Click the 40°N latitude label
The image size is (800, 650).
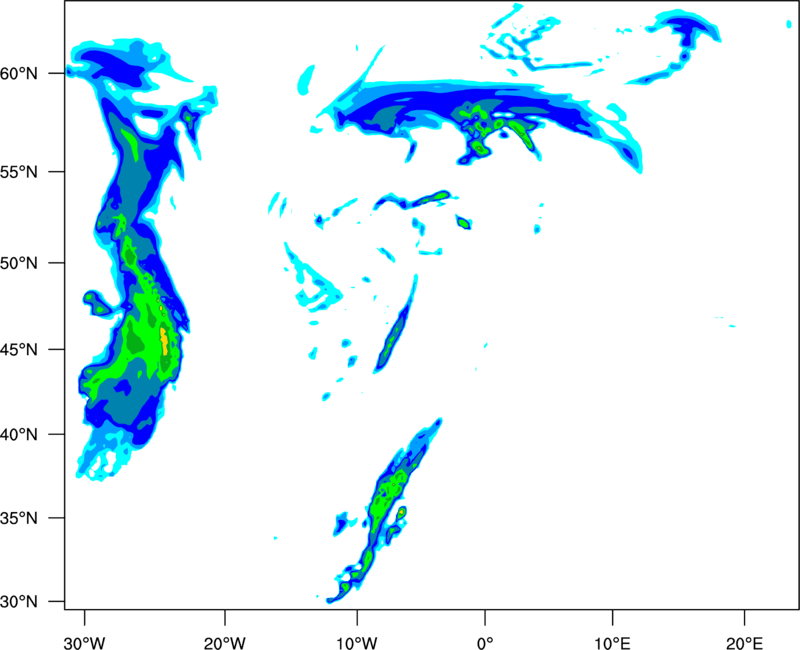19,435
